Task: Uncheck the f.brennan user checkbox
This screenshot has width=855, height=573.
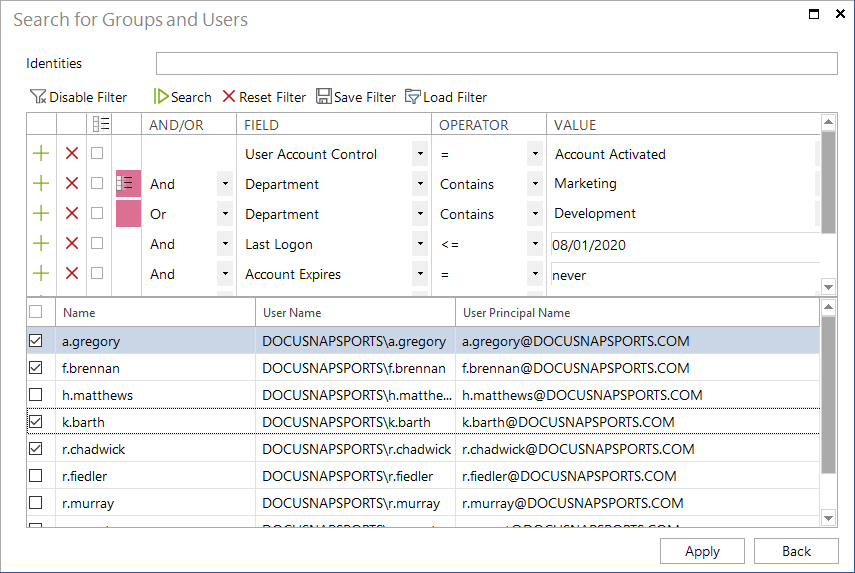Action: click(35, 368)
